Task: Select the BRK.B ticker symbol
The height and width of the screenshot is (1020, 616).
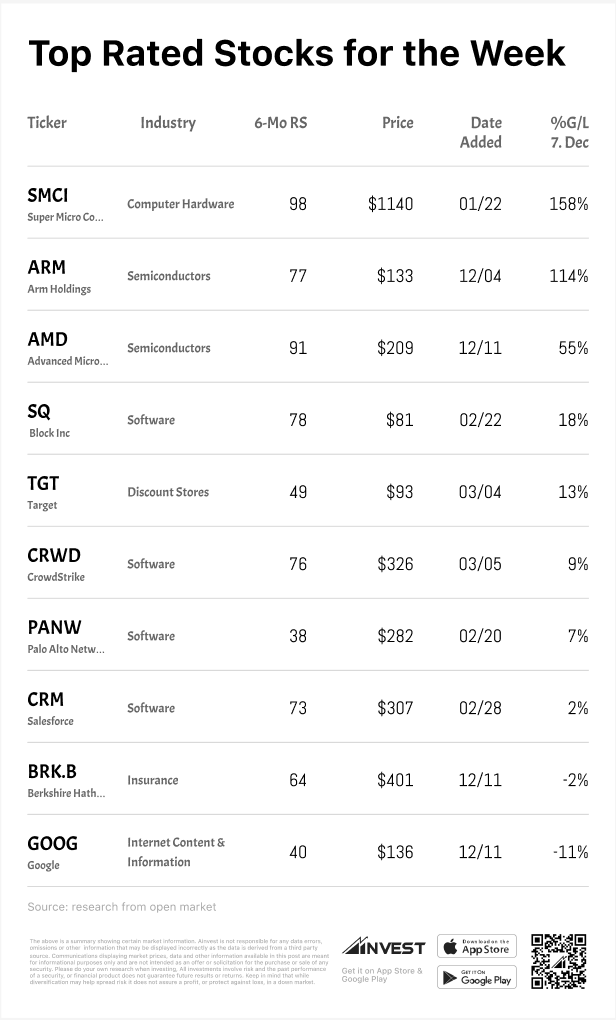Action: (53, 771)
